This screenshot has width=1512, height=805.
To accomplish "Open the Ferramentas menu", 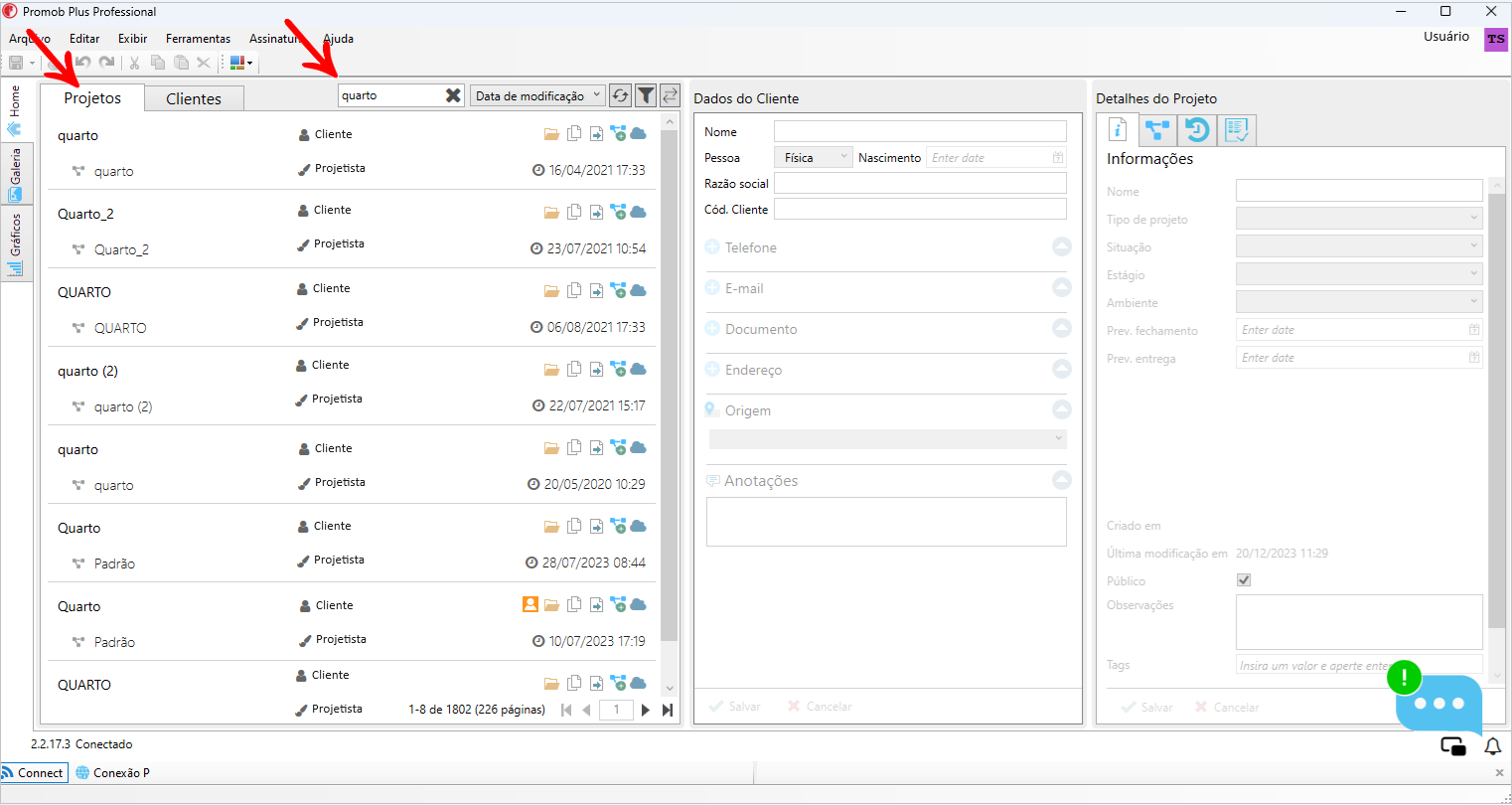I will [198, 39].
